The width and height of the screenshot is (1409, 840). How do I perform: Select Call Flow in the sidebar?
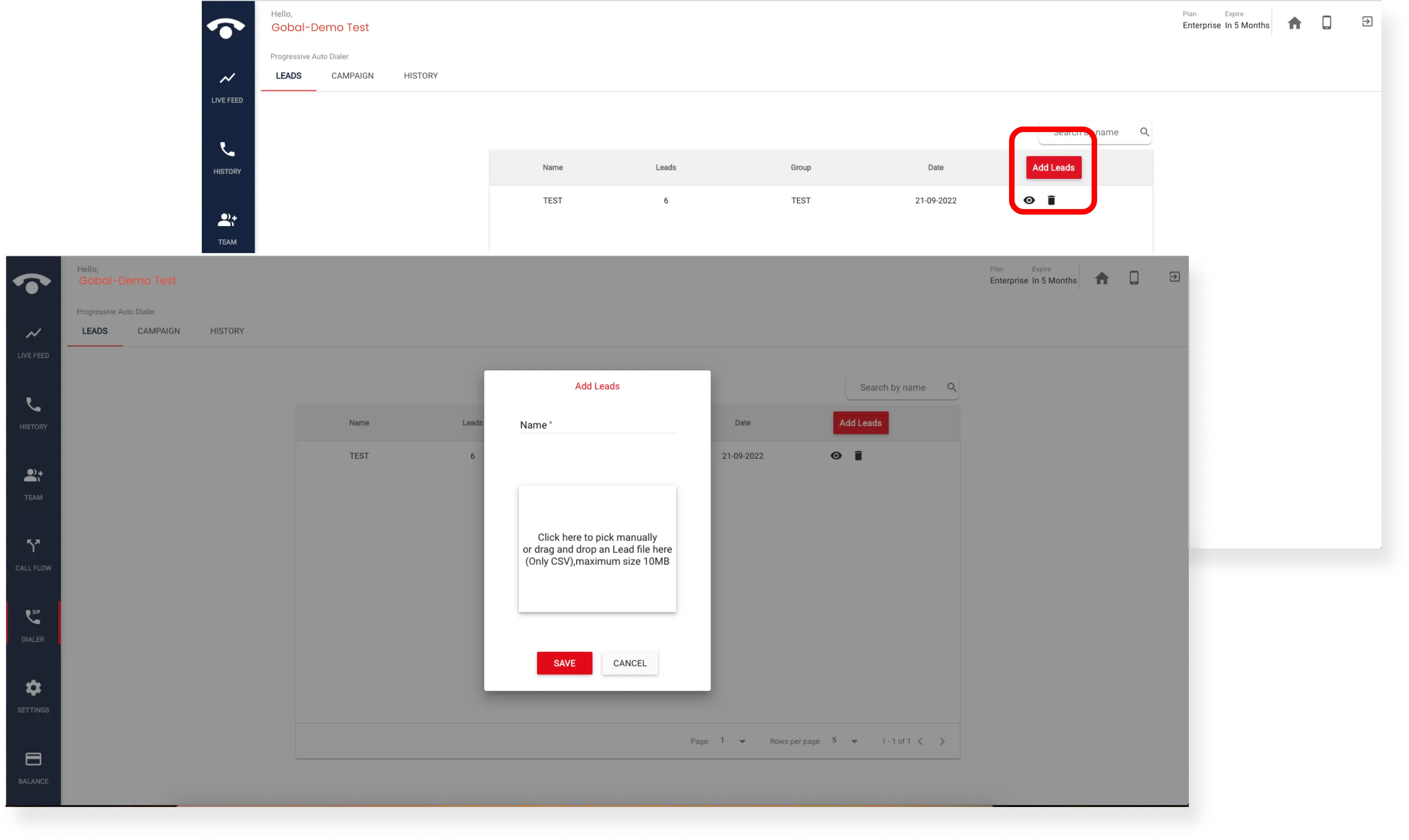33,553
